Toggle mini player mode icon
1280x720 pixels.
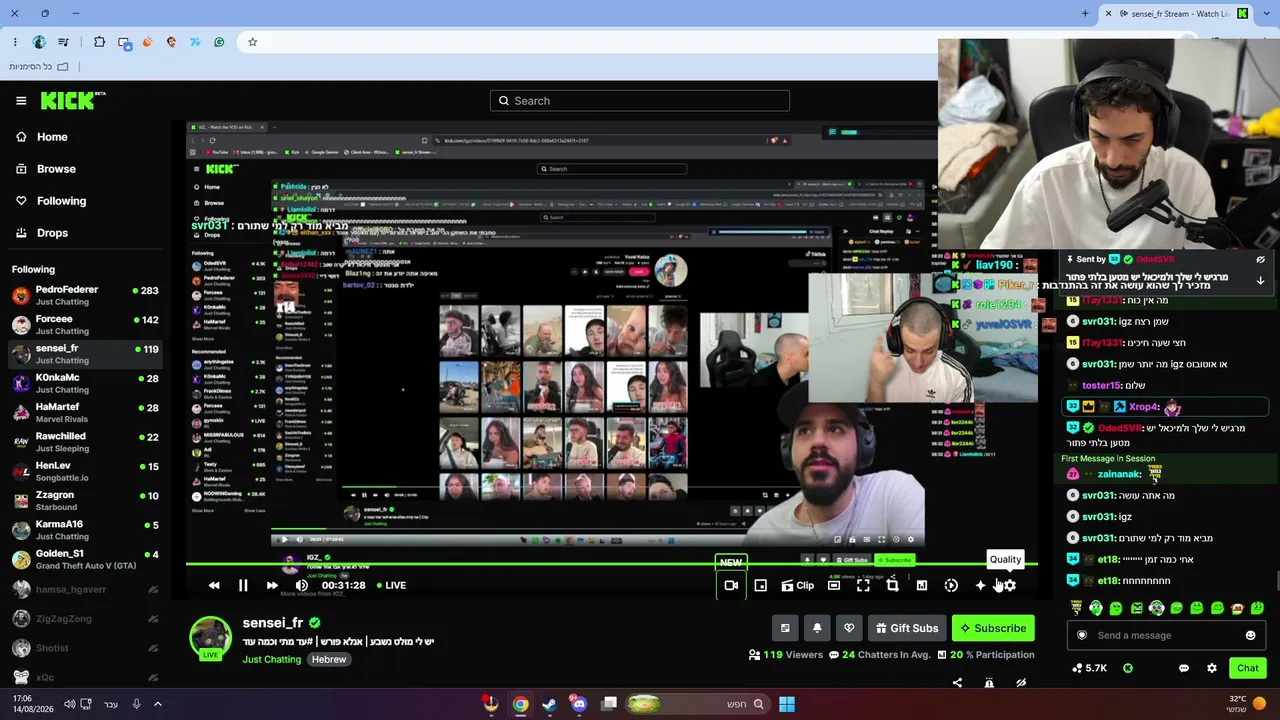coord(761,585)
